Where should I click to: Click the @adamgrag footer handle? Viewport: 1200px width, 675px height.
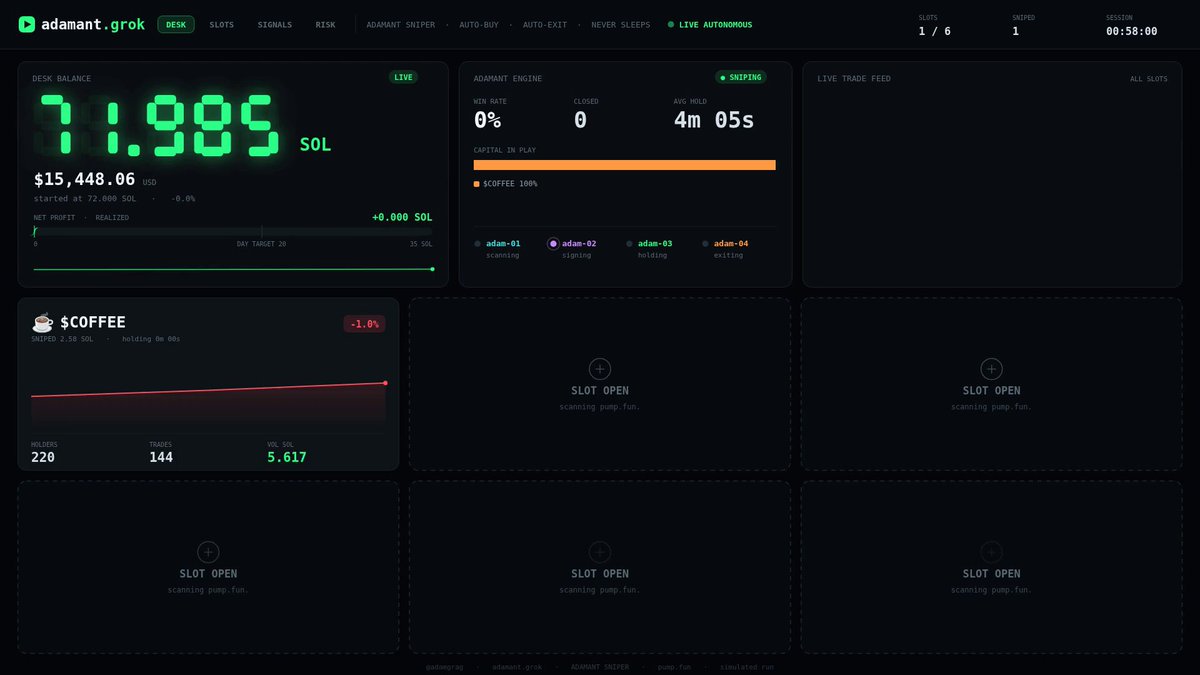coord(446,666)
